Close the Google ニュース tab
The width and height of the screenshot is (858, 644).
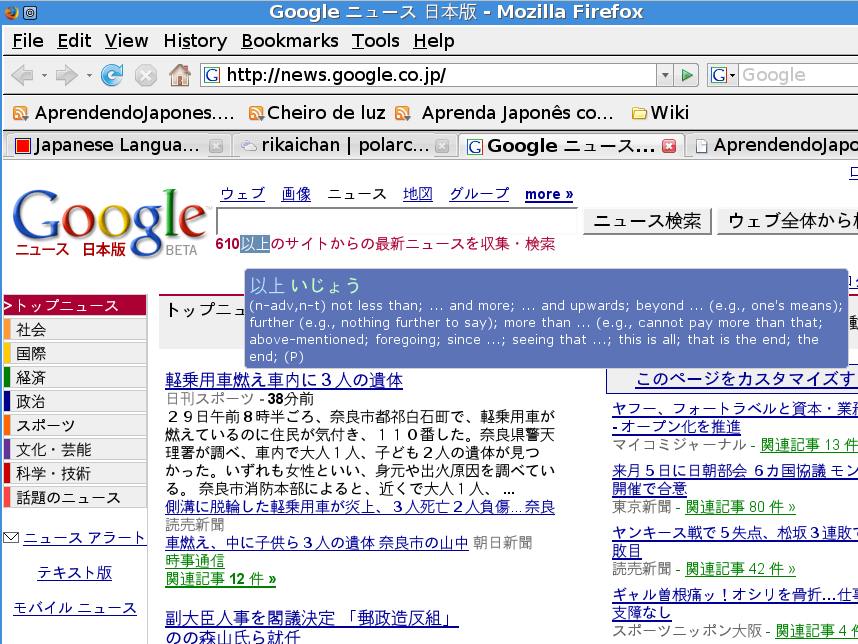pos(669,146)
